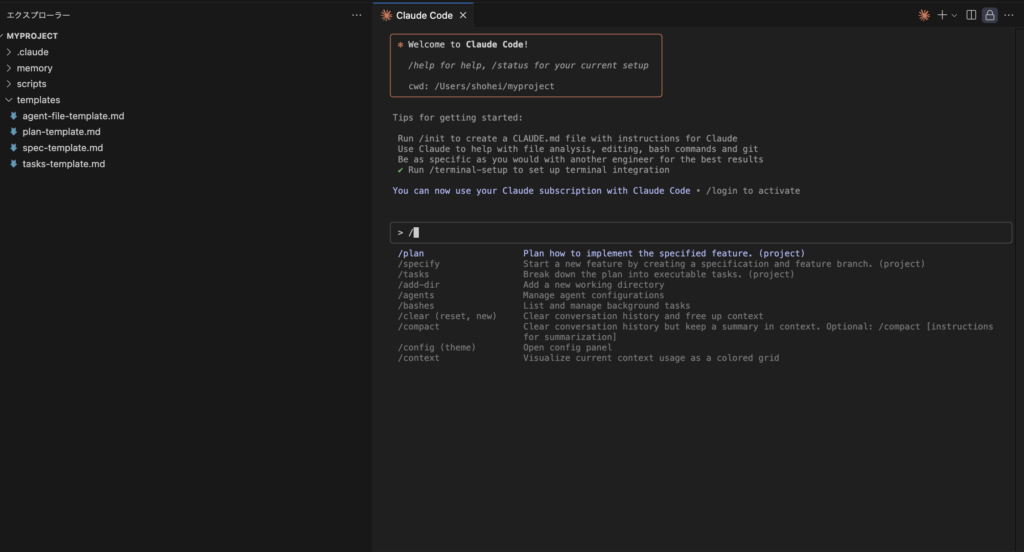
Task: Click markdown icon beside tasks-template.md
Action: point(14,164)
